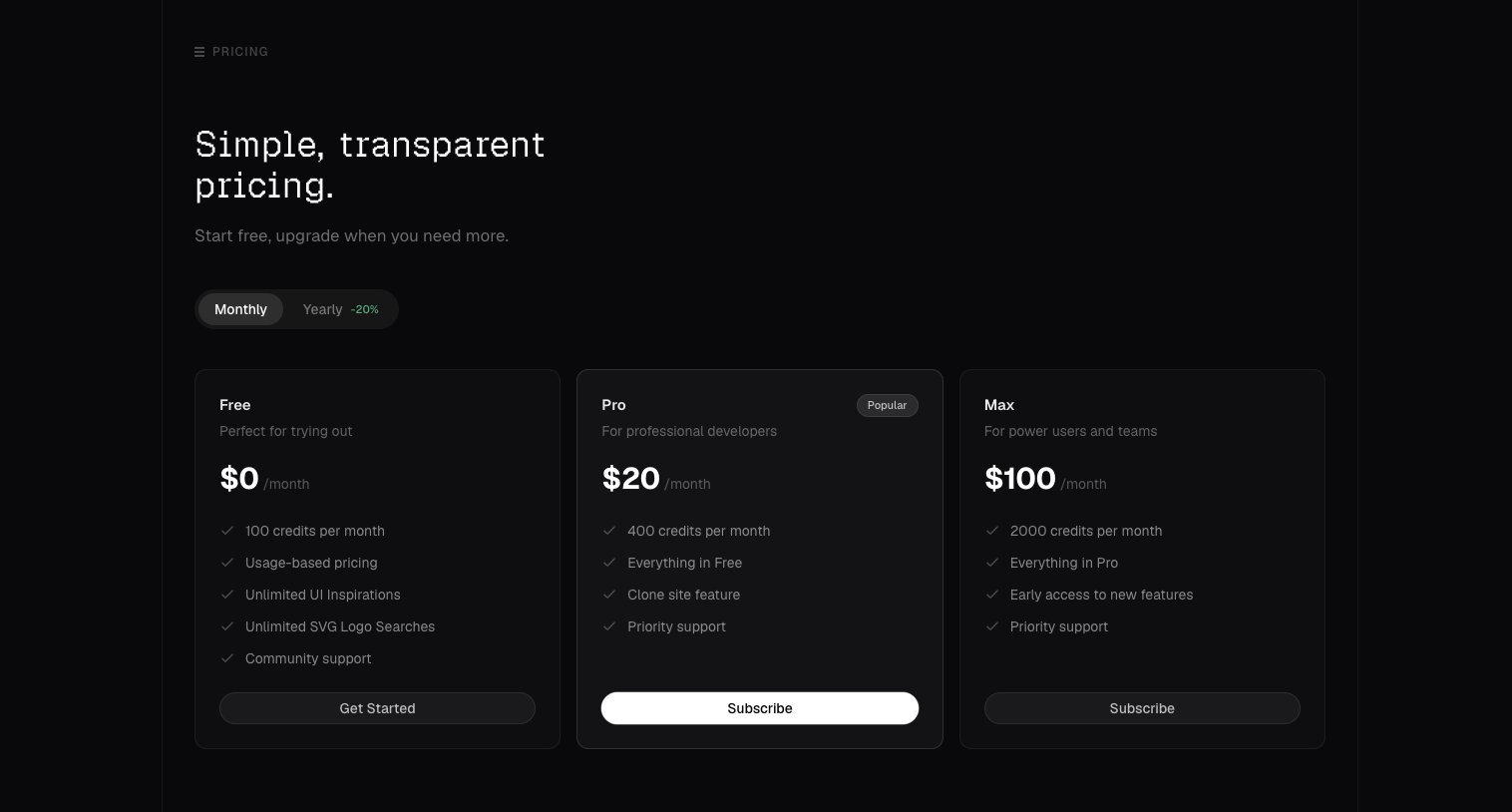1512x812 pixels.
Task: Click the checkmark beside Early access to new features
Action: (992, 595)
